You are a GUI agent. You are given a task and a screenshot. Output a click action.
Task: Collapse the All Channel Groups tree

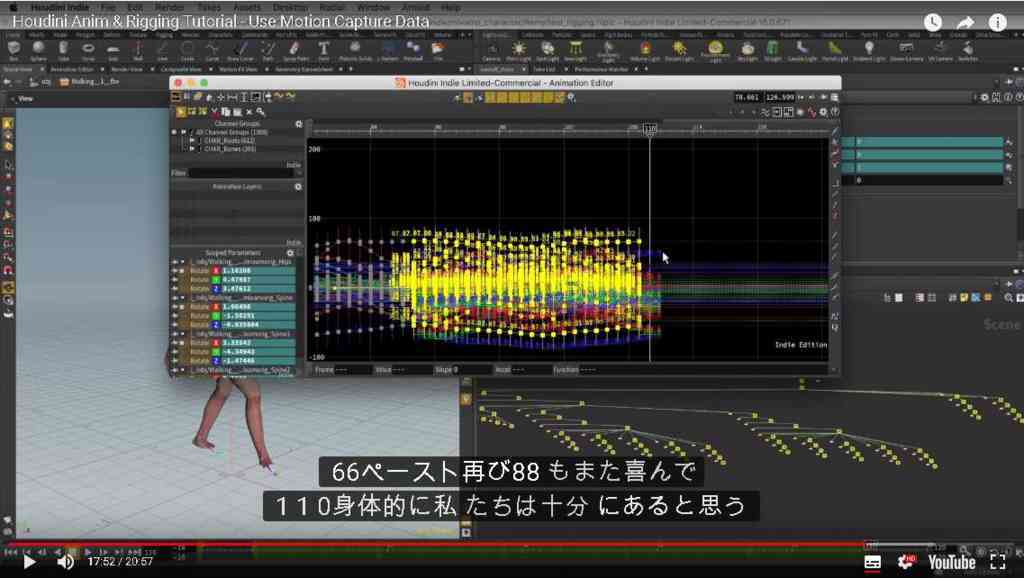[184, 132]
